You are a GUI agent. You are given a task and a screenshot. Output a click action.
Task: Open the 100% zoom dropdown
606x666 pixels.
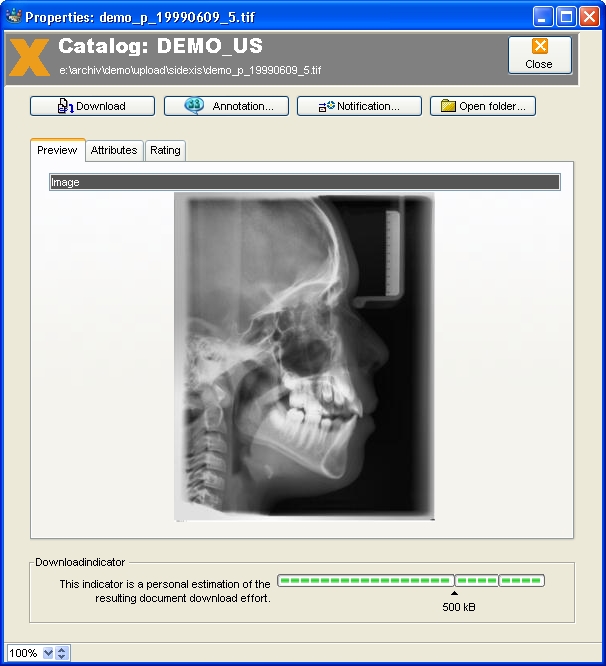click(48, 653)
